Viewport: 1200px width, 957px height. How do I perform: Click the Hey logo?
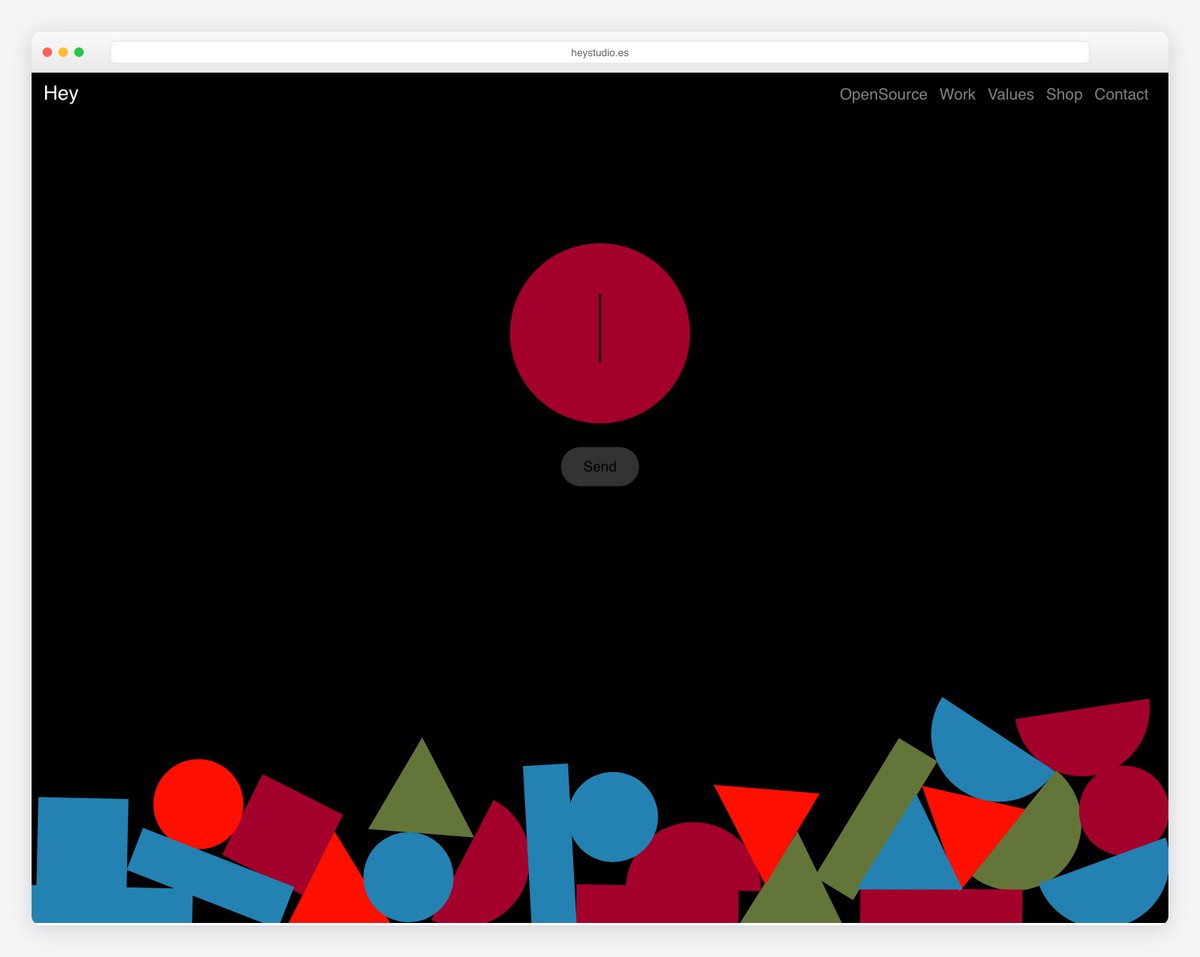tap(60, 93)
